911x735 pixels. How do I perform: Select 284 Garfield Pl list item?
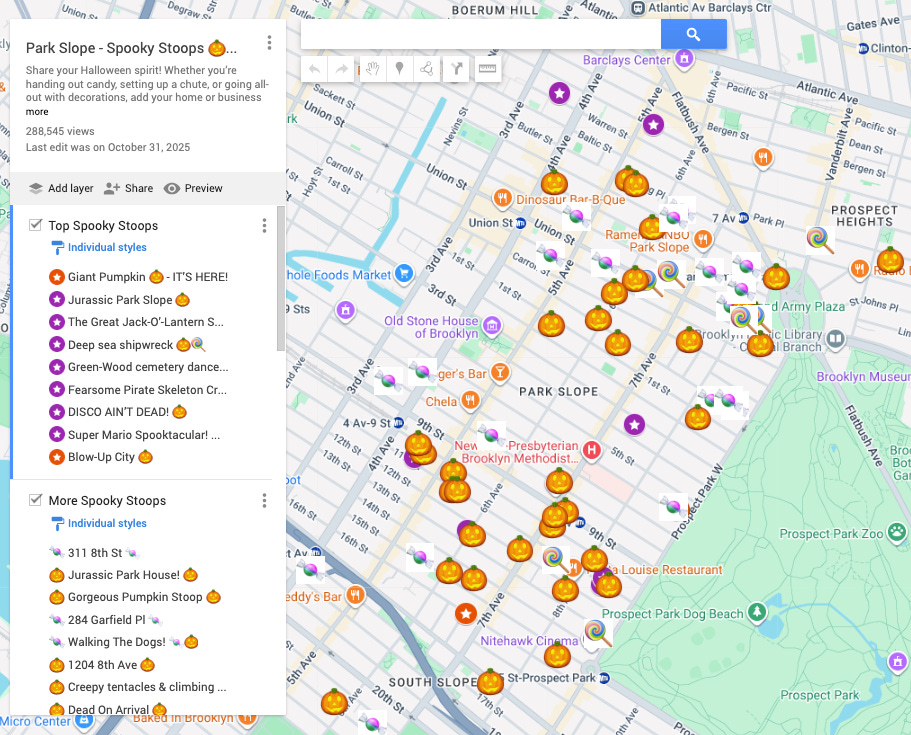pyautogui.click(x=106, y=620)
